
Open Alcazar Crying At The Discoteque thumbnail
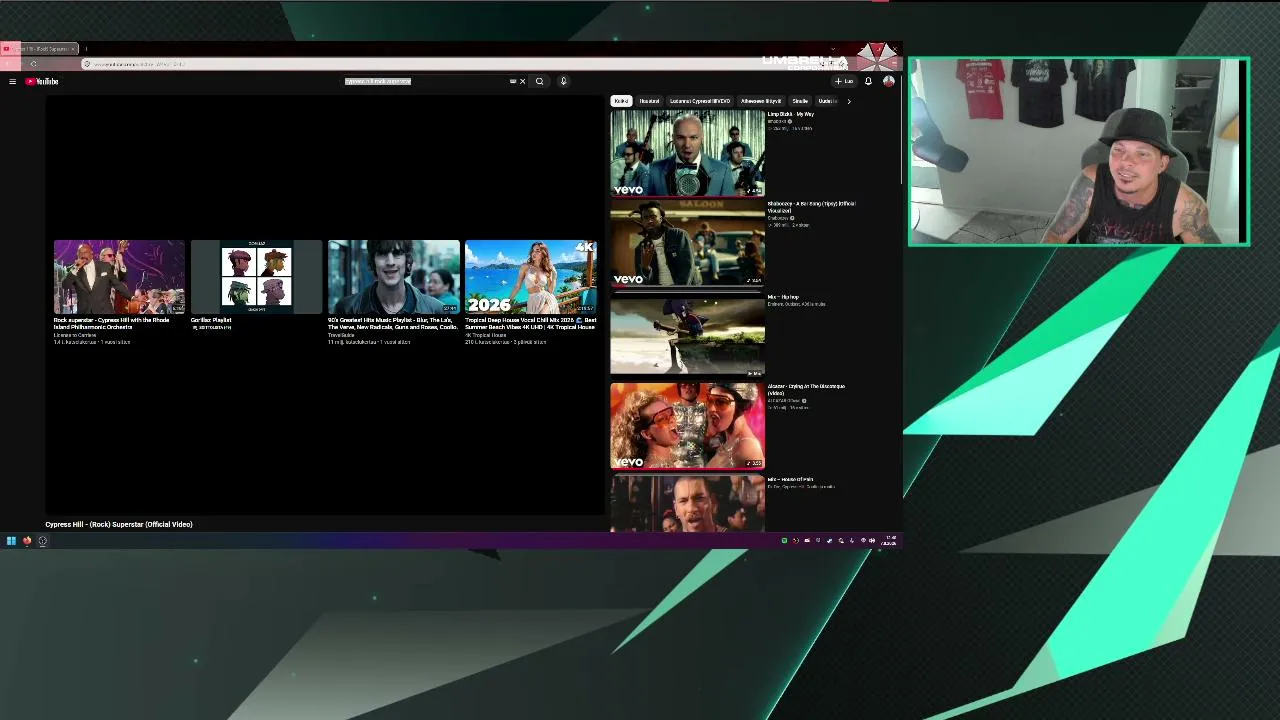tap(688, 426)
